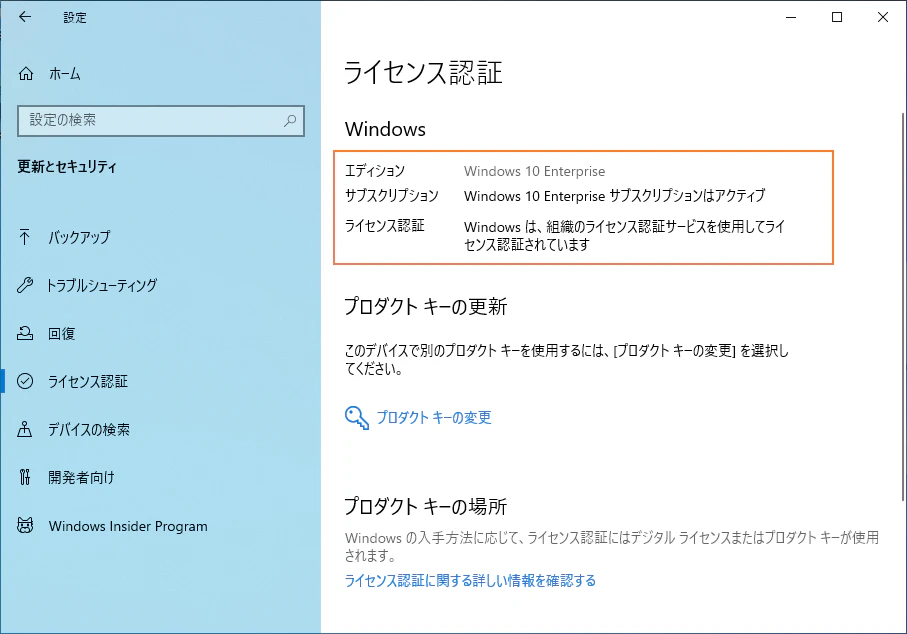Click the key icon for プロダクト キーの変更

point(356,417)
